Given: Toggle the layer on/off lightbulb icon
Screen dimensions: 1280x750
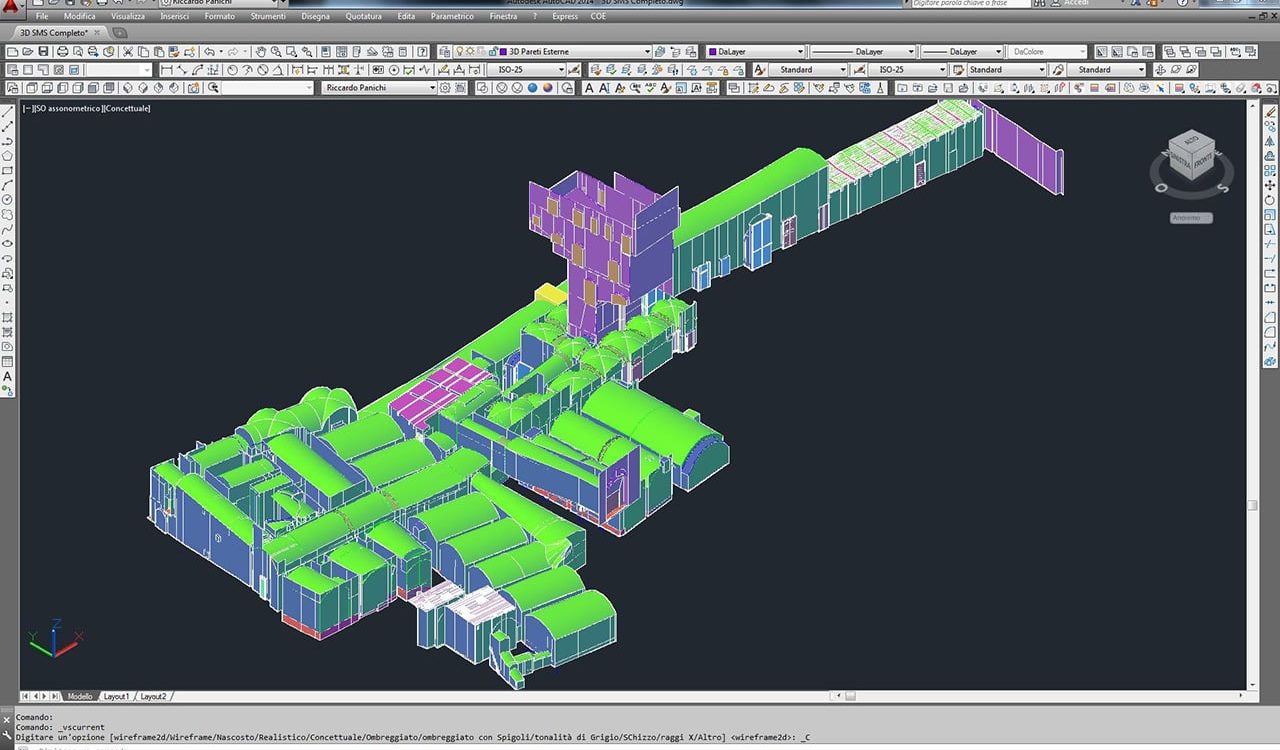Looking at the screenshot, I should coord(458,51).
